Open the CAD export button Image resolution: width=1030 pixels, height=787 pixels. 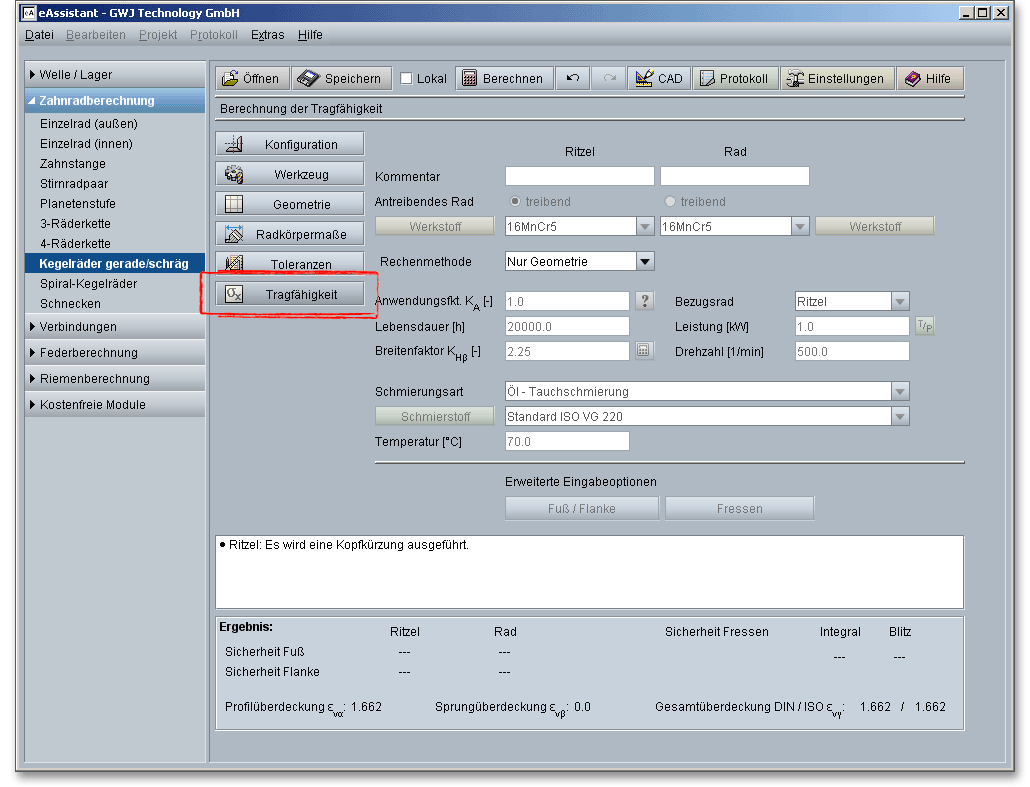tap(659, 79)
